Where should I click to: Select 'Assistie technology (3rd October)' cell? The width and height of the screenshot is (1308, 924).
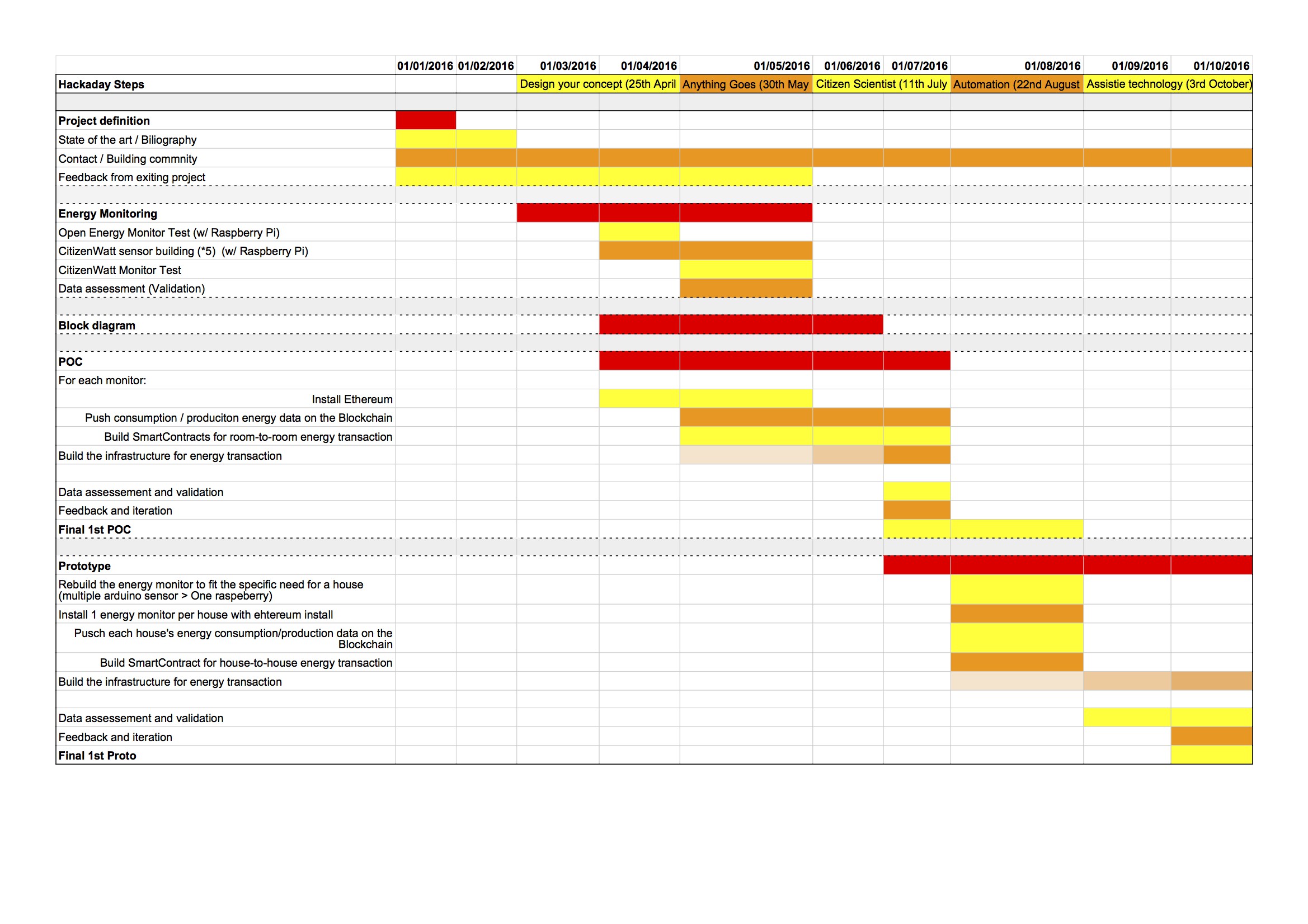tap(1168, 84)
